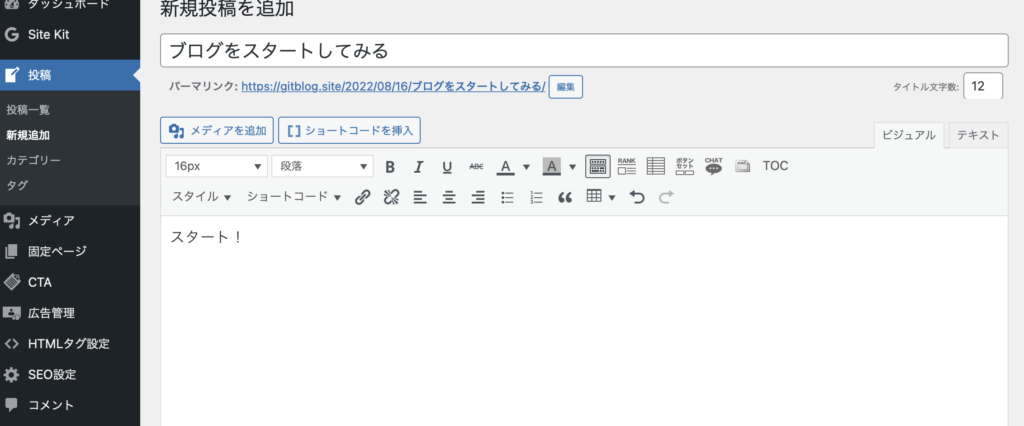This screenshot has width=1024, height=426.
Task: Toggle the bulleted list
Action: click(x=507, y=198)
